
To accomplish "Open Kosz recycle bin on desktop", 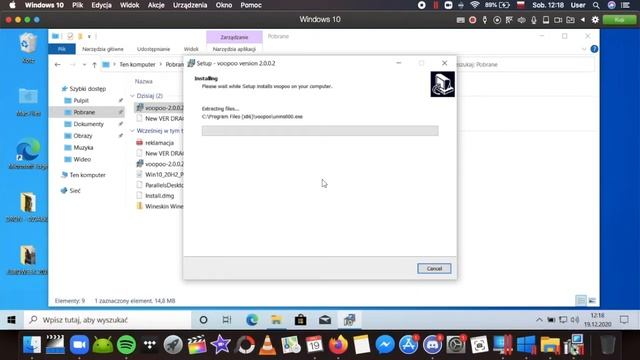I will (x=28, y=48).
